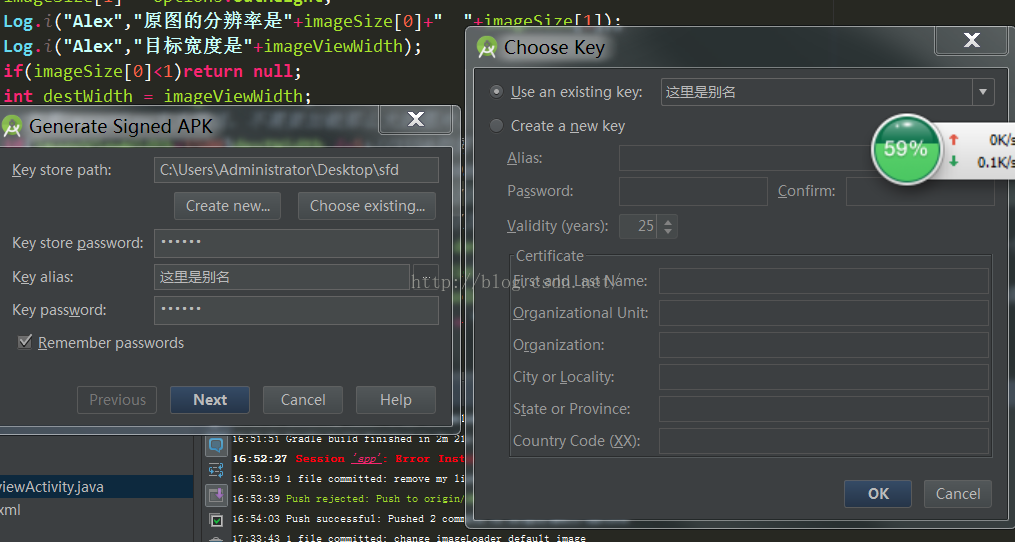This screenshot has width=1015, height=542.
Task: Click log line '17:33:43 1 file committed'
Action: [x=408, y=537]
